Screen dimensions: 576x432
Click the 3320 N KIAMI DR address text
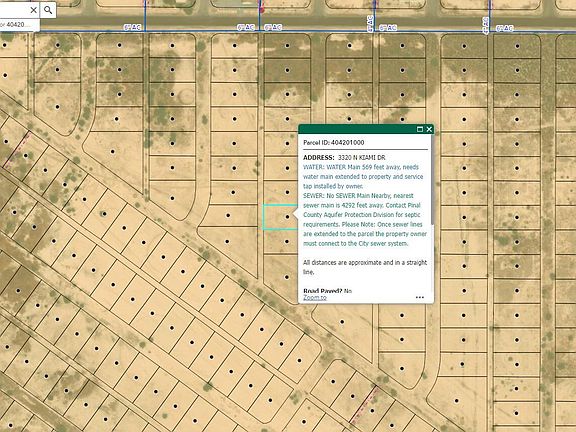coord(361,158)
